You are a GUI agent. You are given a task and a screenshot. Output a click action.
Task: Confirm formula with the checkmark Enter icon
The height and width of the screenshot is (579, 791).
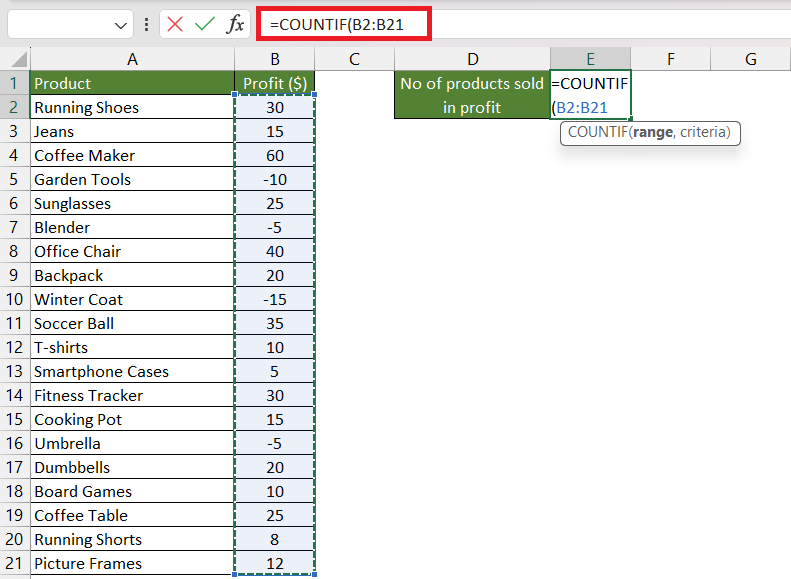tap(205, 24)
